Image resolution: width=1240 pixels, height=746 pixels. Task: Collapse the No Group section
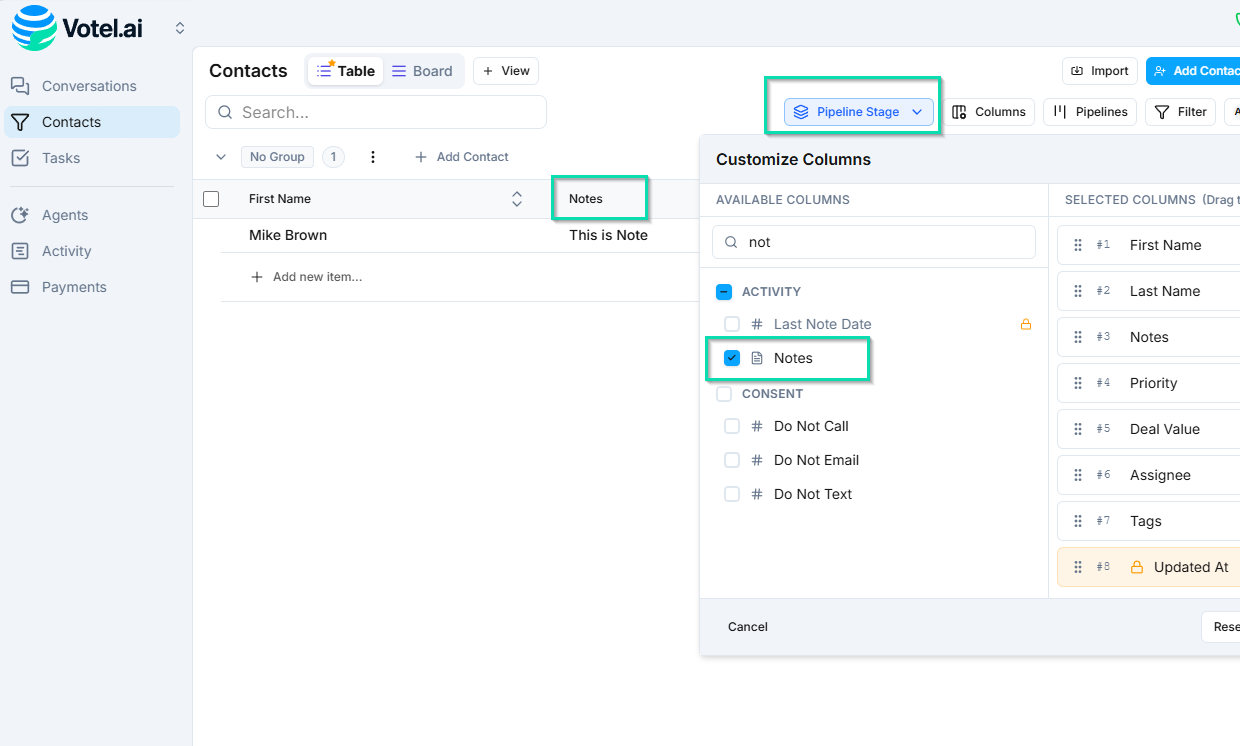(x=220, y=157)
